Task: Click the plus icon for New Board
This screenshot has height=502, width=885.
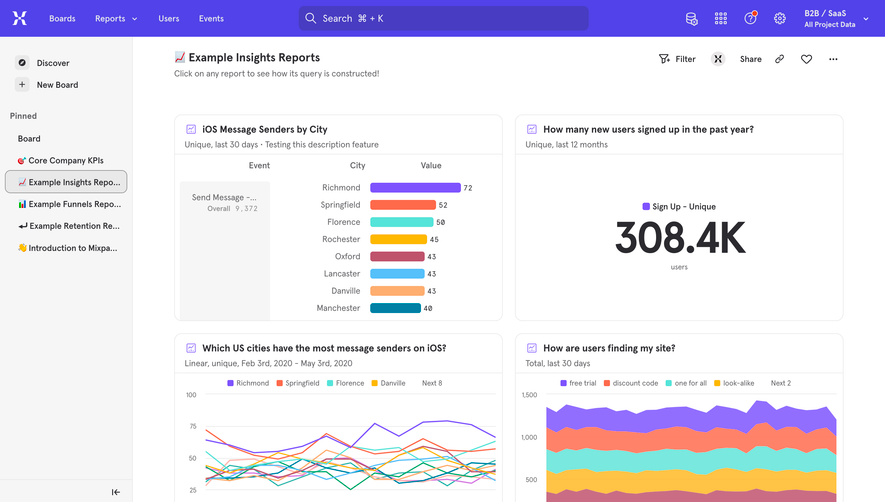Action: click(x=22, y=85)
